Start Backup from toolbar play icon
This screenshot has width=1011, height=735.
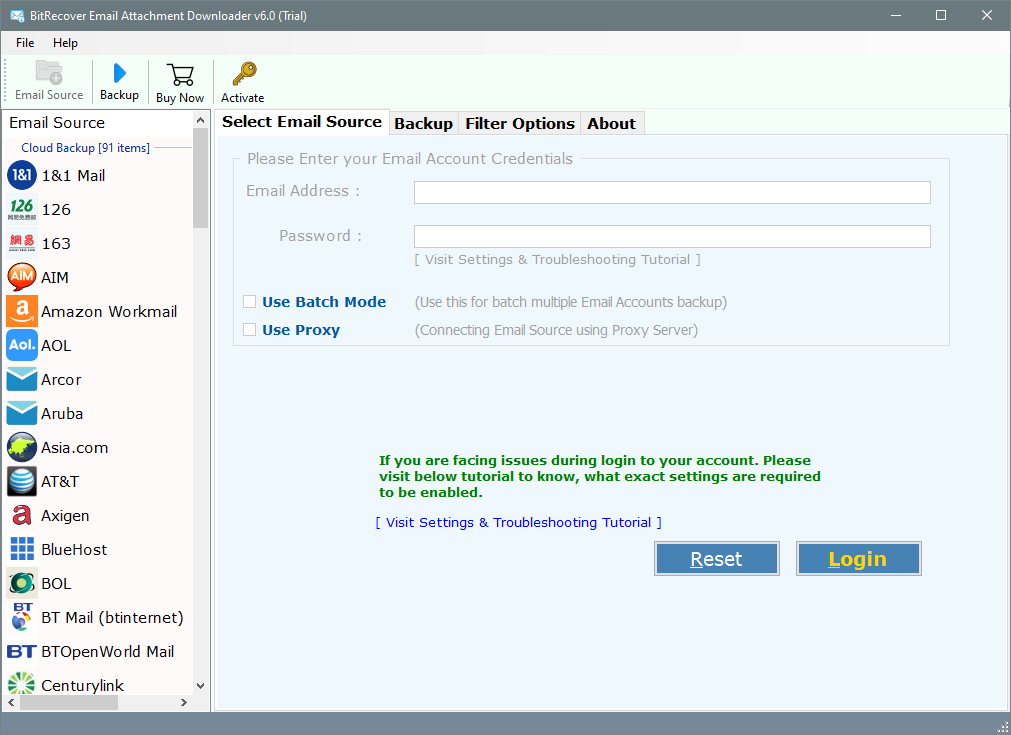point(119,73)
